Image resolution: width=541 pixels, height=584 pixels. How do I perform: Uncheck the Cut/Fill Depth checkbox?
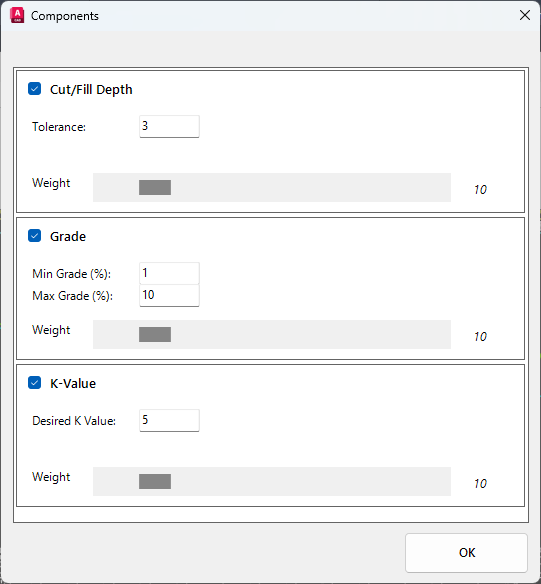pos(35,89)
